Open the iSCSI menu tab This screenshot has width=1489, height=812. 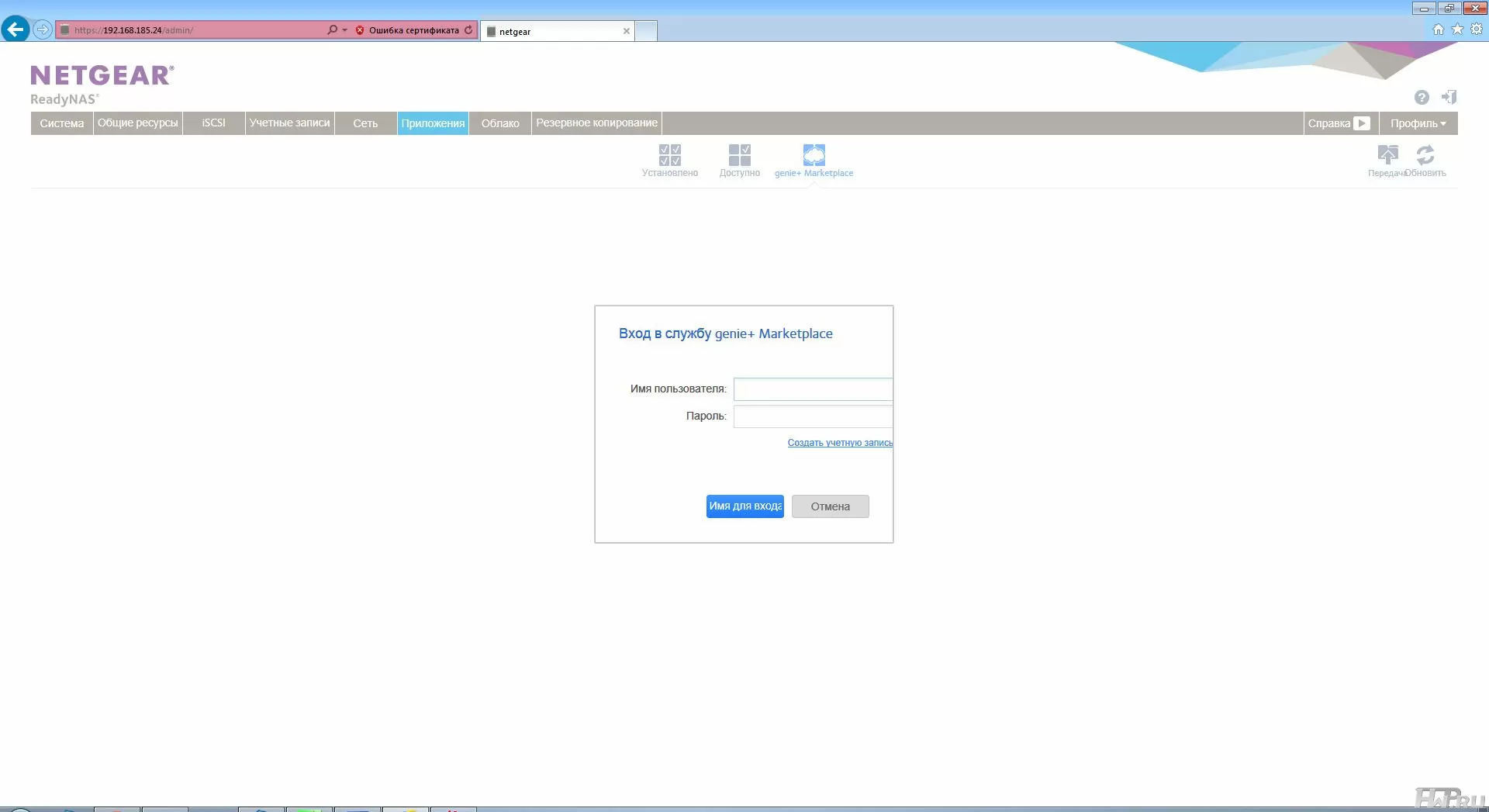click(x=214, y=123)
